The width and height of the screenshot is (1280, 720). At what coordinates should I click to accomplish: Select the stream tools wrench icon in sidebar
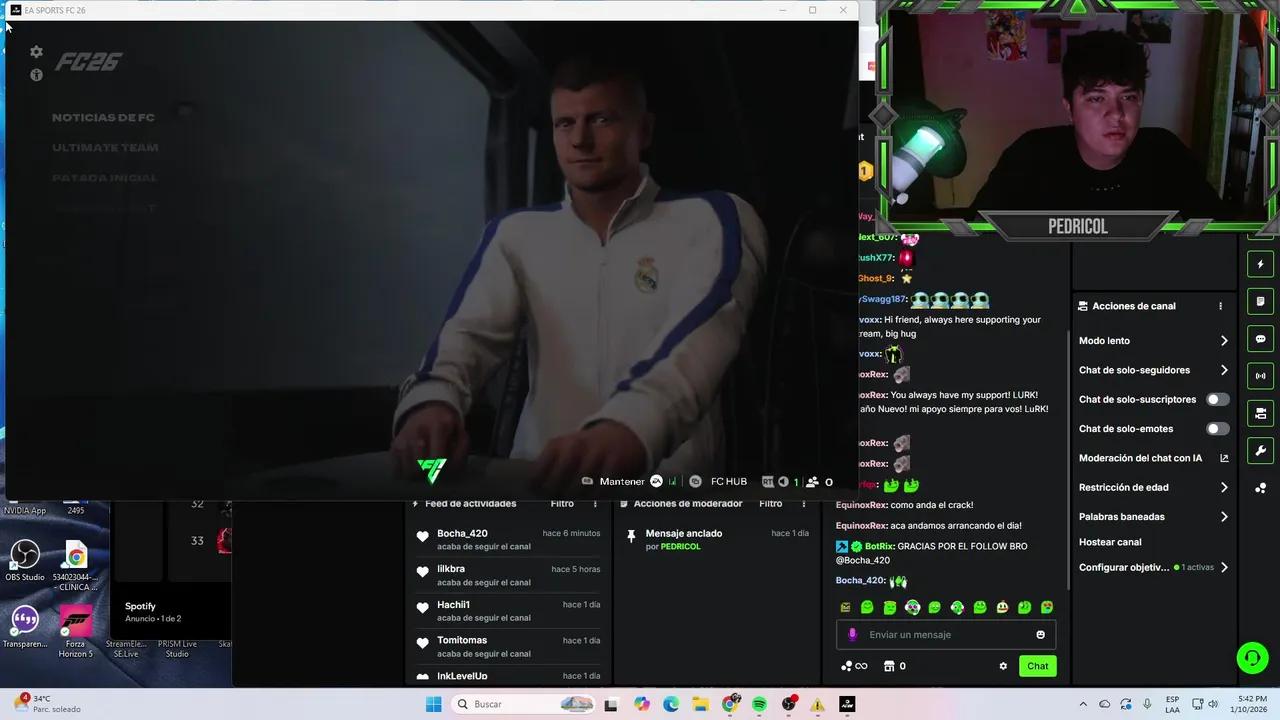(1260, 450)
